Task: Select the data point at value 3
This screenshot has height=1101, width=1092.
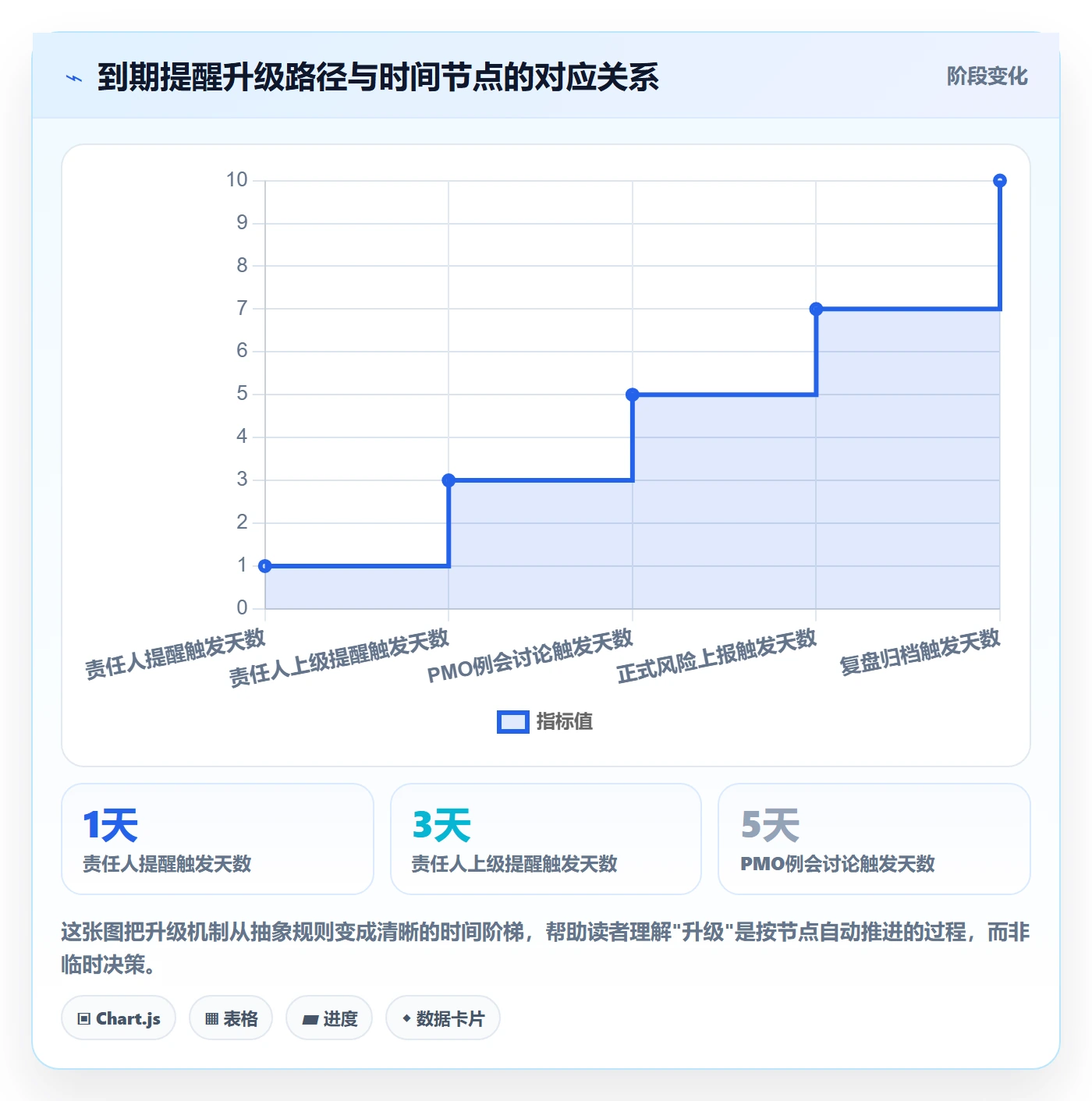Action: click(x=448, y=480)
